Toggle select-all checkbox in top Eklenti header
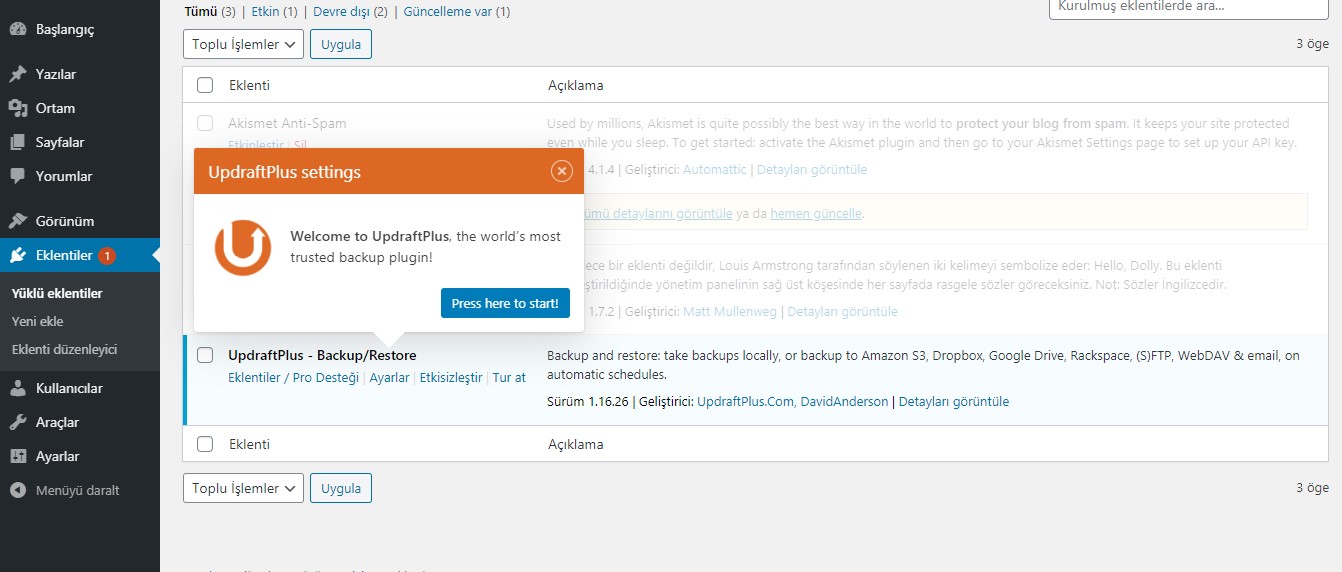This screenshot has height=572, width=1342. point(205,85)
